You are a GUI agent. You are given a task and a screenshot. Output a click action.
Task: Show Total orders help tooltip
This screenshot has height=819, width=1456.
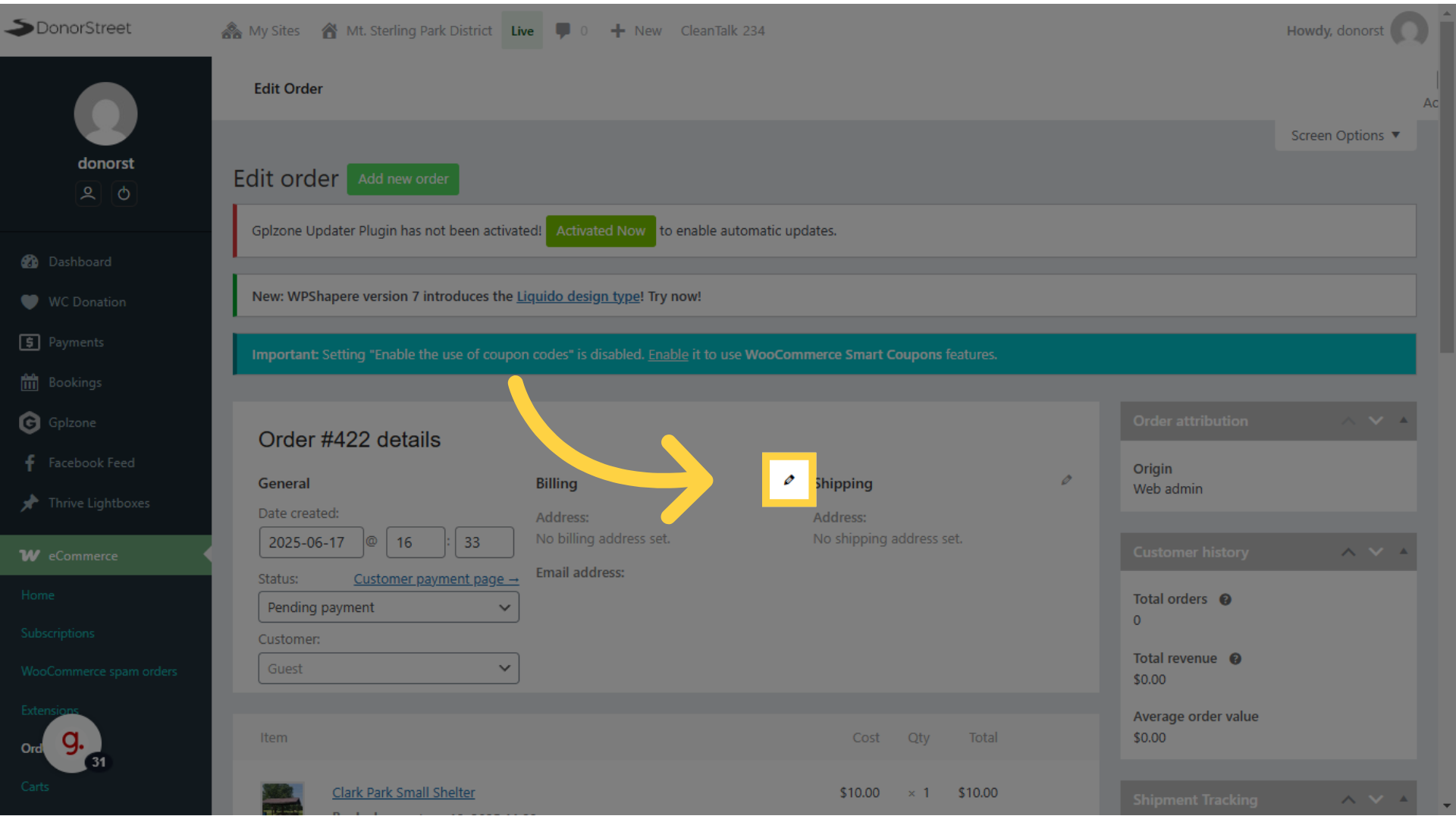click(1225, 599)
